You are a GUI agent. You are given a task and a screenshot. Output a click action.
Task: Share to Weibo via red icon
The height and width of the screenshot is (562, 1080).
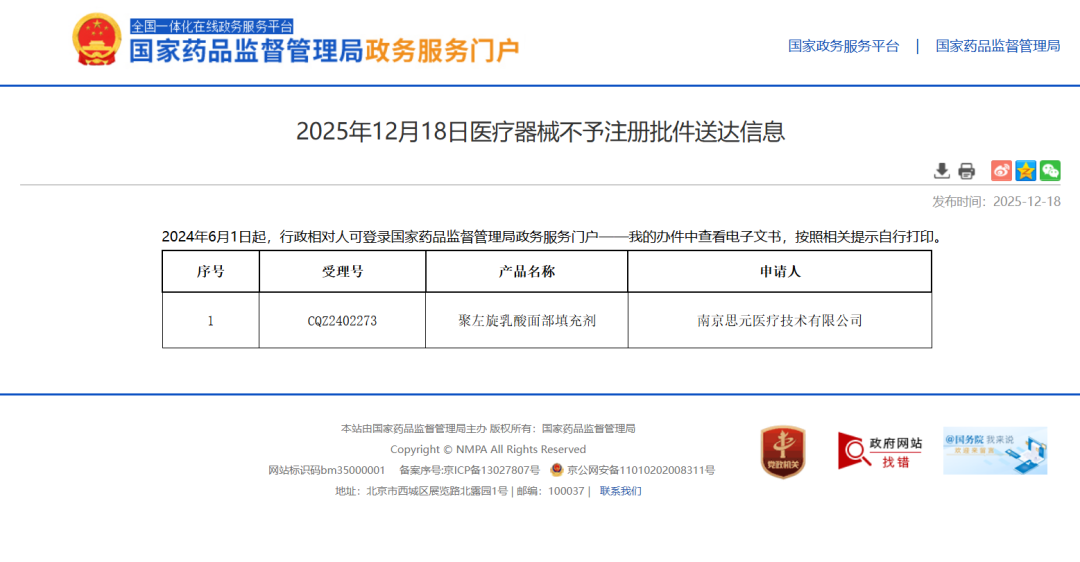coord(1001,171)
